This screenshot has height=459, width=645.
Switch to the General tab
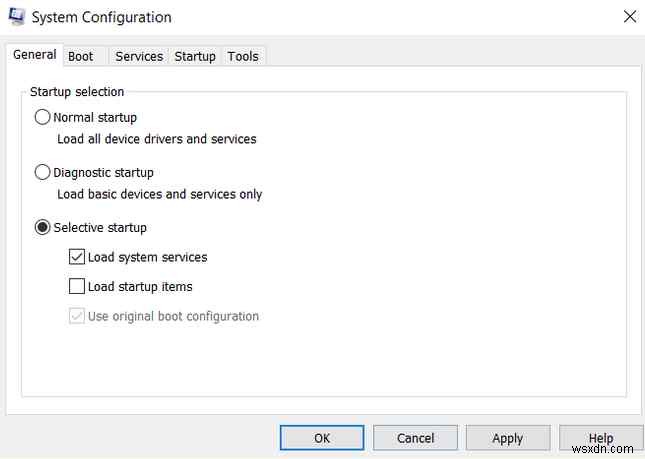(x=34, y=55)
